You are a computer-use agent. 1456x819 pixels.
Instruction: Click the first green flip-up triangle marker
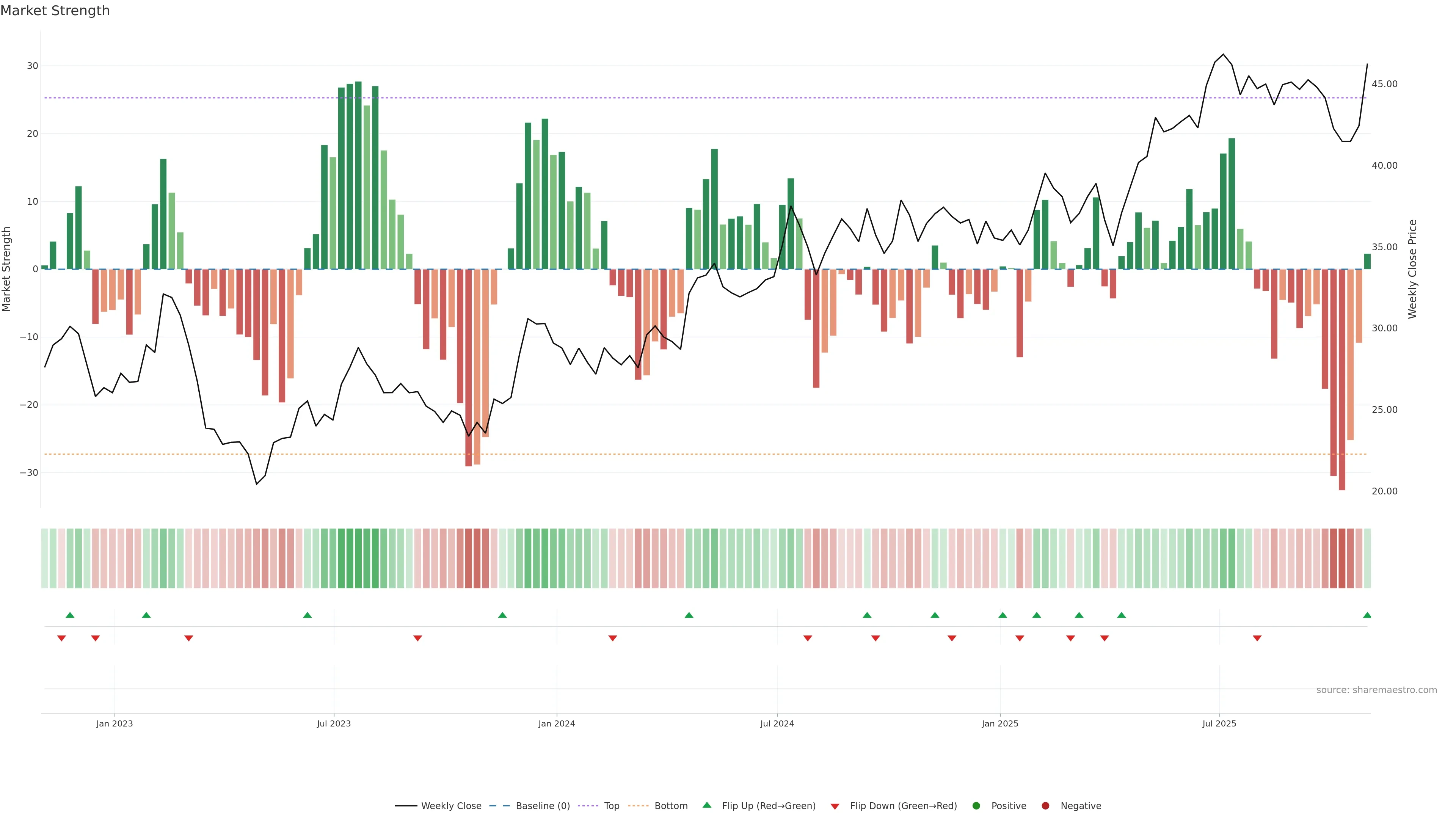(70, 615)
